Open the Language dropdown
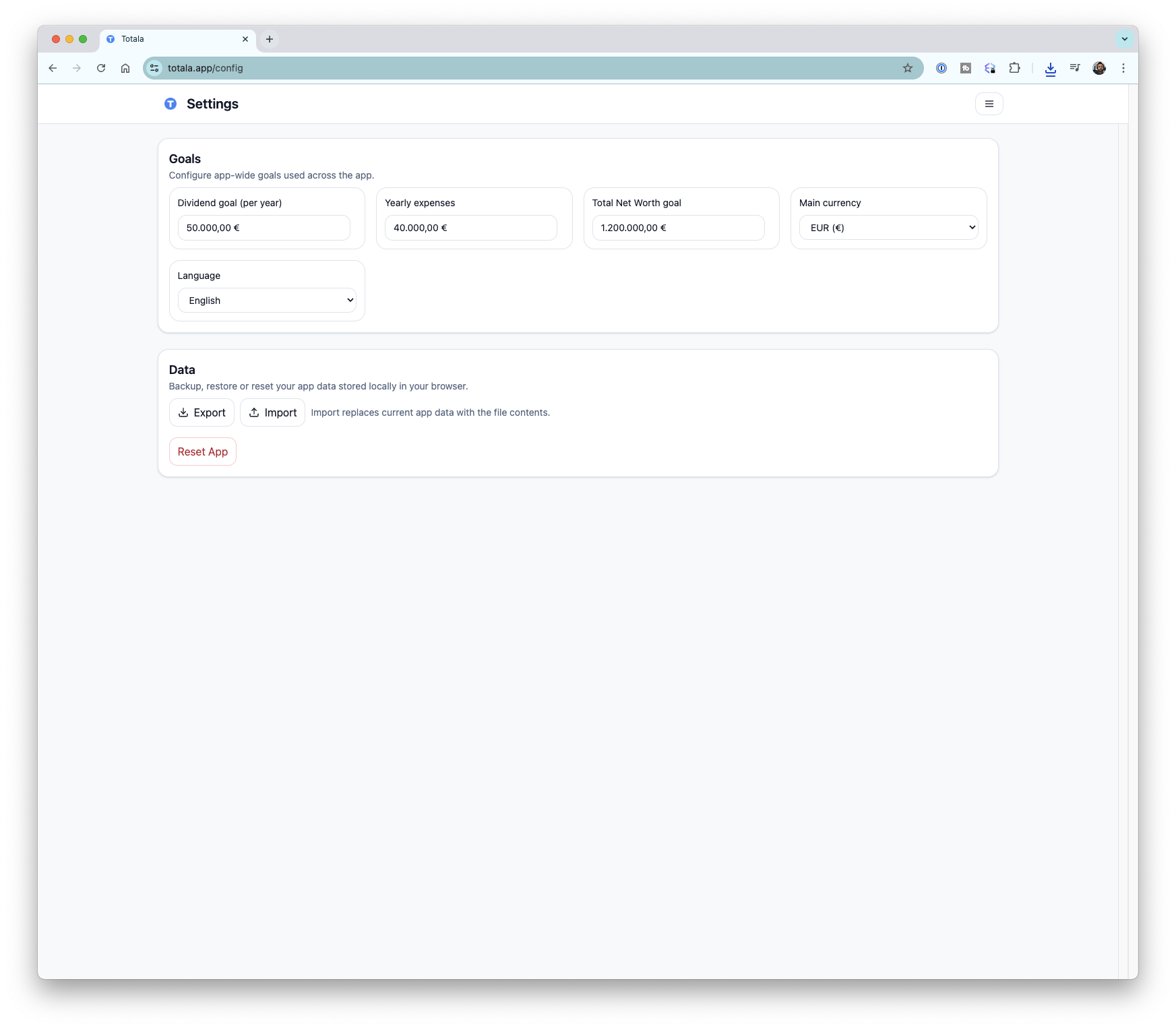This screenshot has width=1176, height=1029. (267, 301)
